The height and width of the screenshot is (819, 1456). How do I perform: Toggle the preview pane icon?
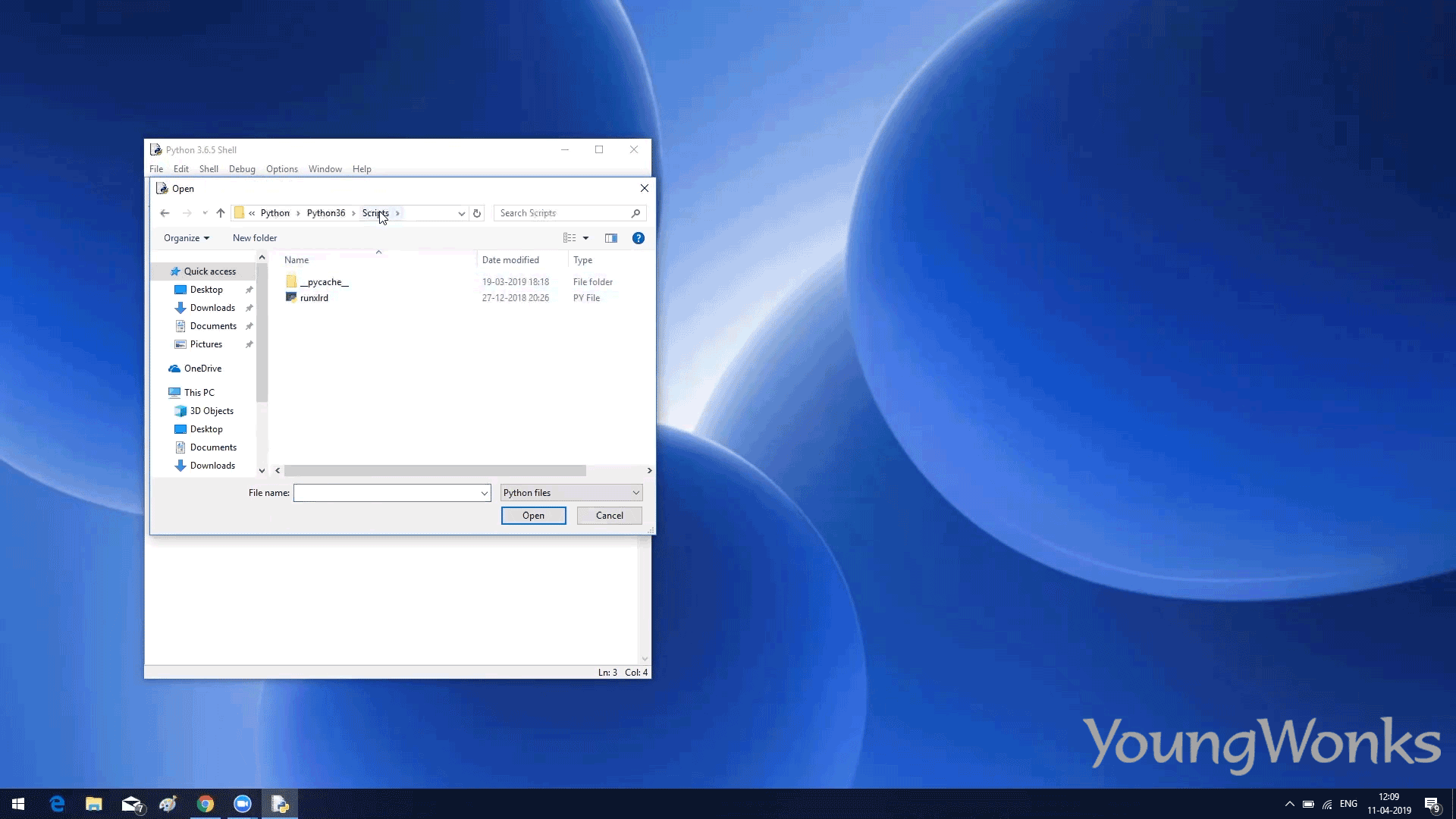point(611,238)
